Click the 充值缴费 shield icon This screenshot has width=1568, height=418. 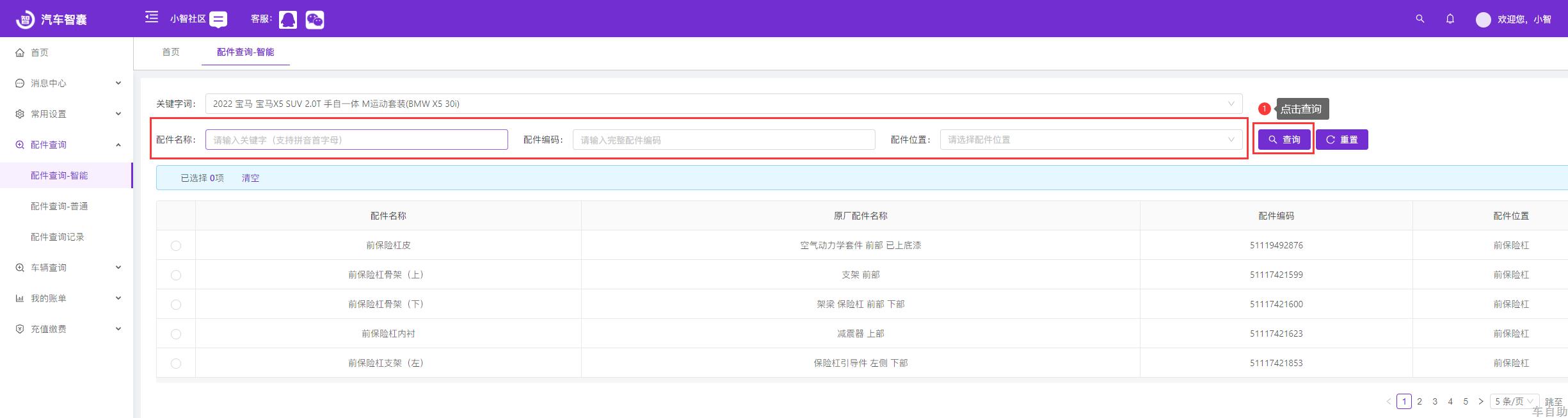tap(20, 329)
